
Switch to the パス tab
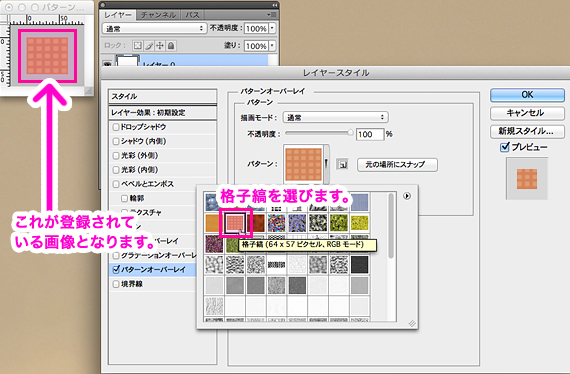click(192, 15)
